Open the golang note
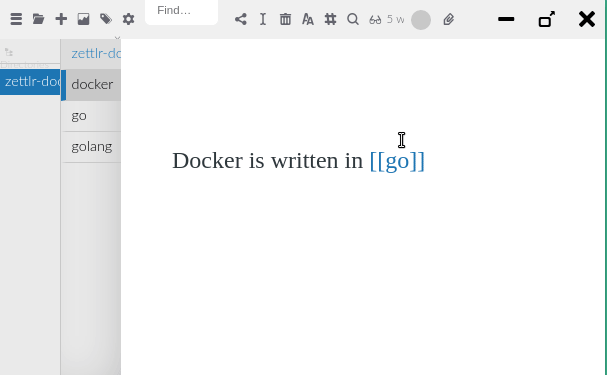 click(91, 147)
